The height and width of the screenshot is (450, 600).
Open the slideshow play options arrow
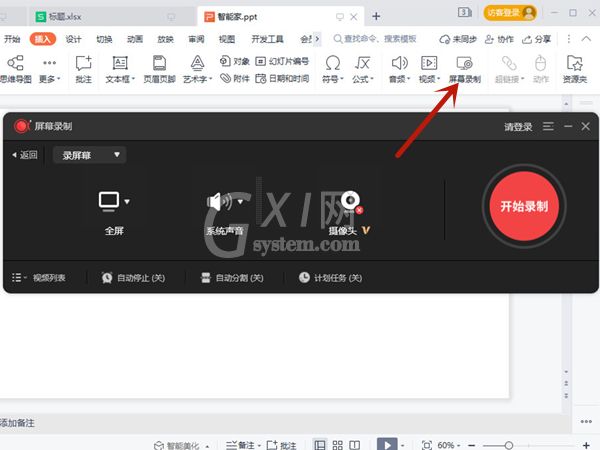(403, 445)
